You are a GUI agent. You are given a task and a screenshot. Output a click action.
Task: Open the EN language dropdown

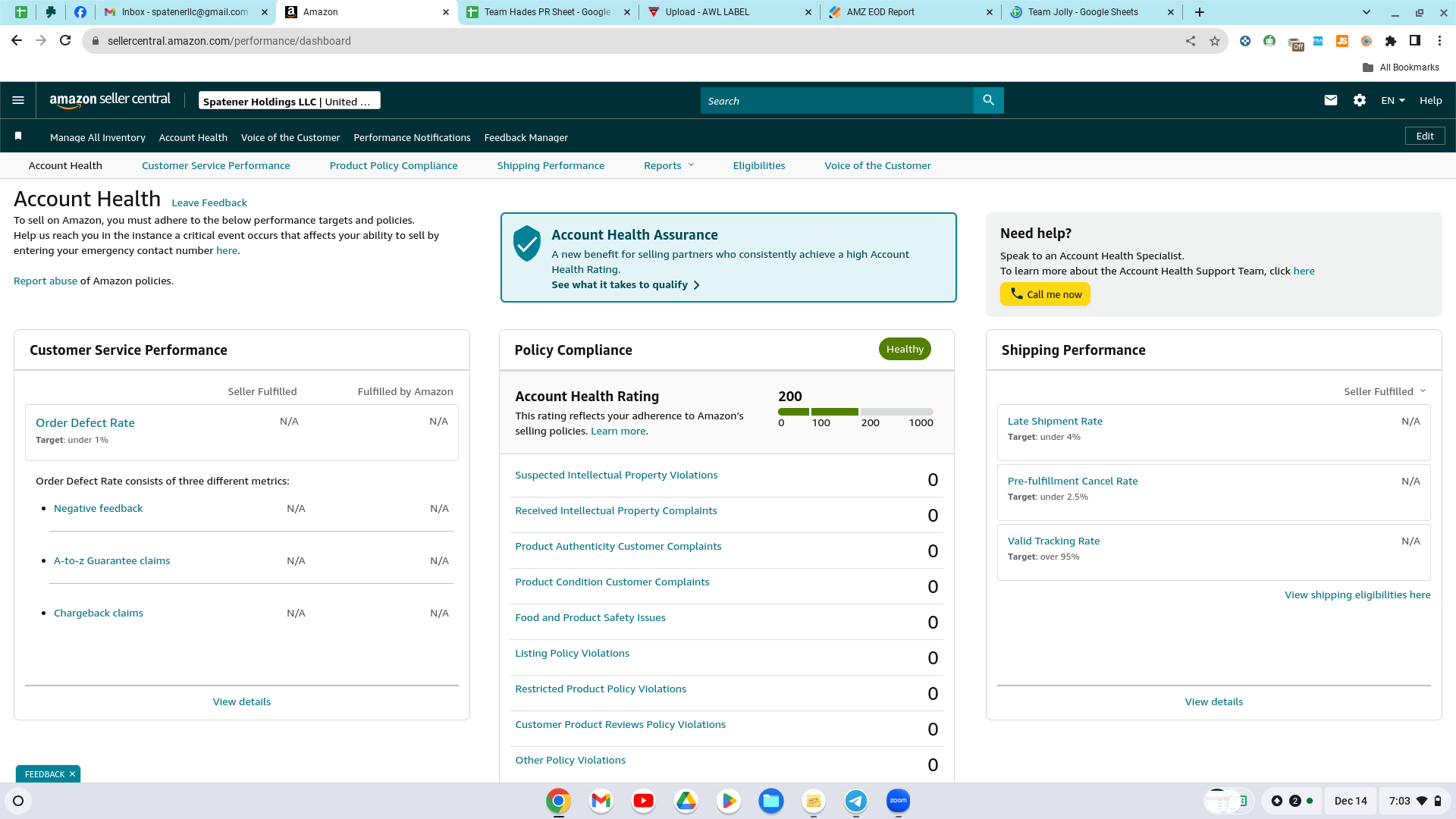[x=1393, y=100]
